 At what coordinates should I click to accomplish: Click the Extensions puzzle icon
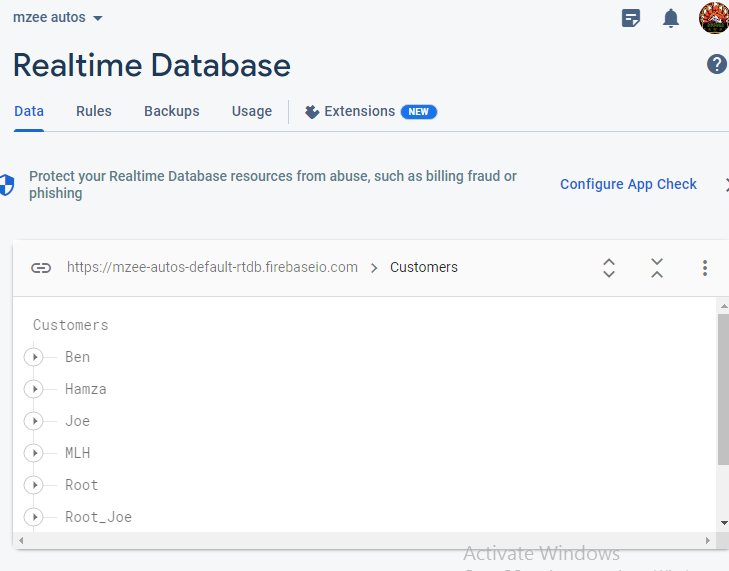pos(312,112)
